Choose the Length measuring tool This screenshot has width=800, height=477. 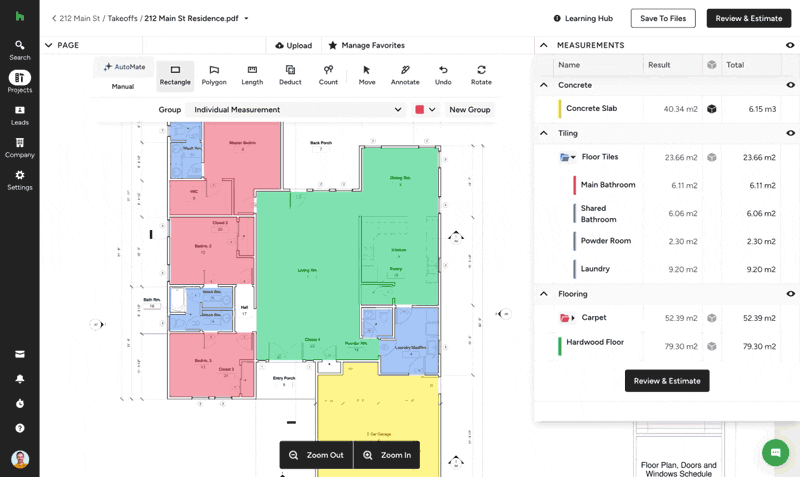pos(252,75)
